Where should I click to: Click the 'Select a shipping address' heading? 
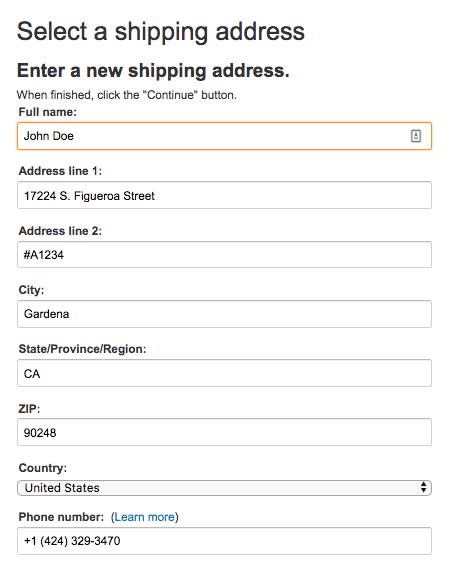click(x=161, y=32)
